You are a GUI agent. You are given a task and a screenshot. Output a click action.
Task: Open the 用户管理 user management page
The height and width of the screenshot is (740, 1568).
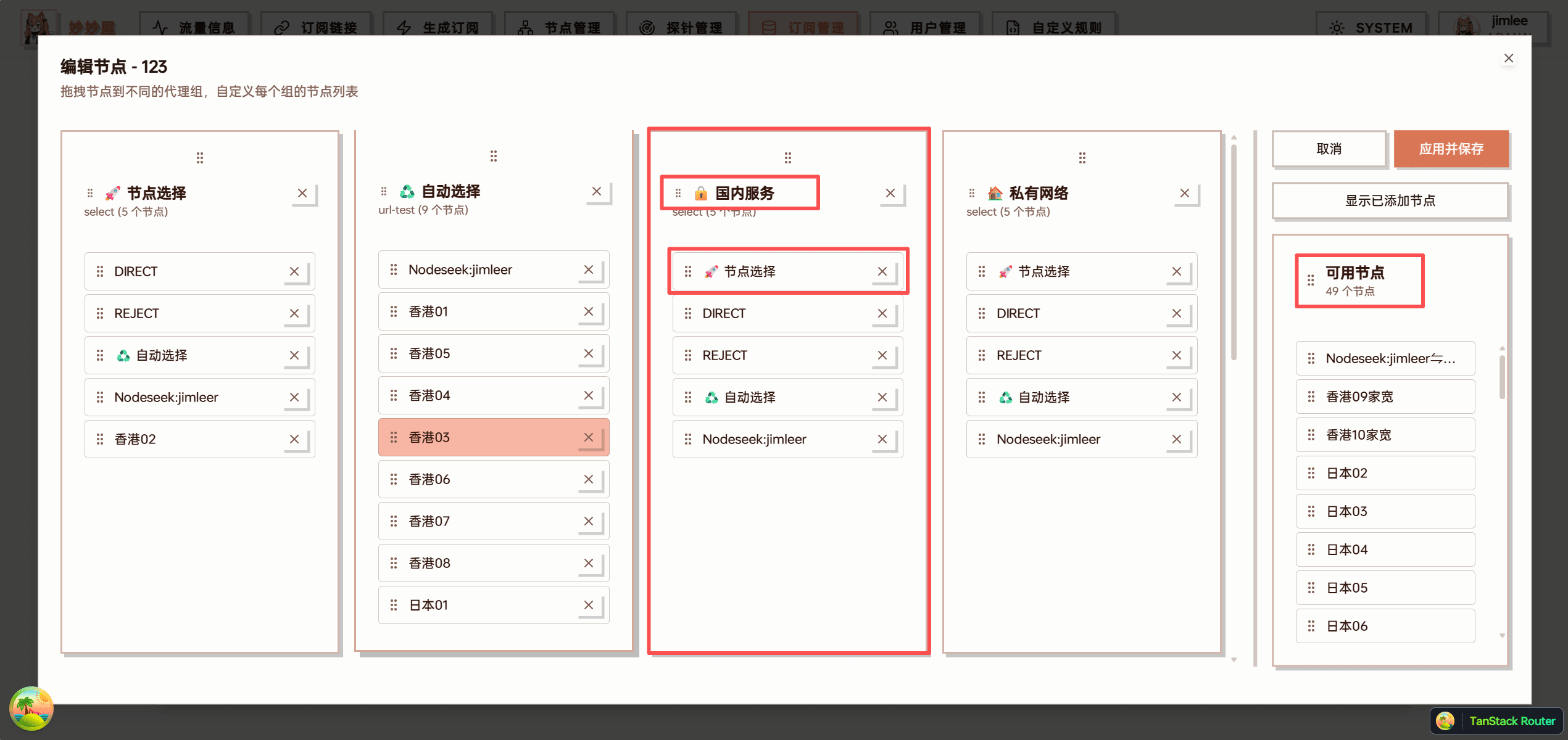pos(924,27)
